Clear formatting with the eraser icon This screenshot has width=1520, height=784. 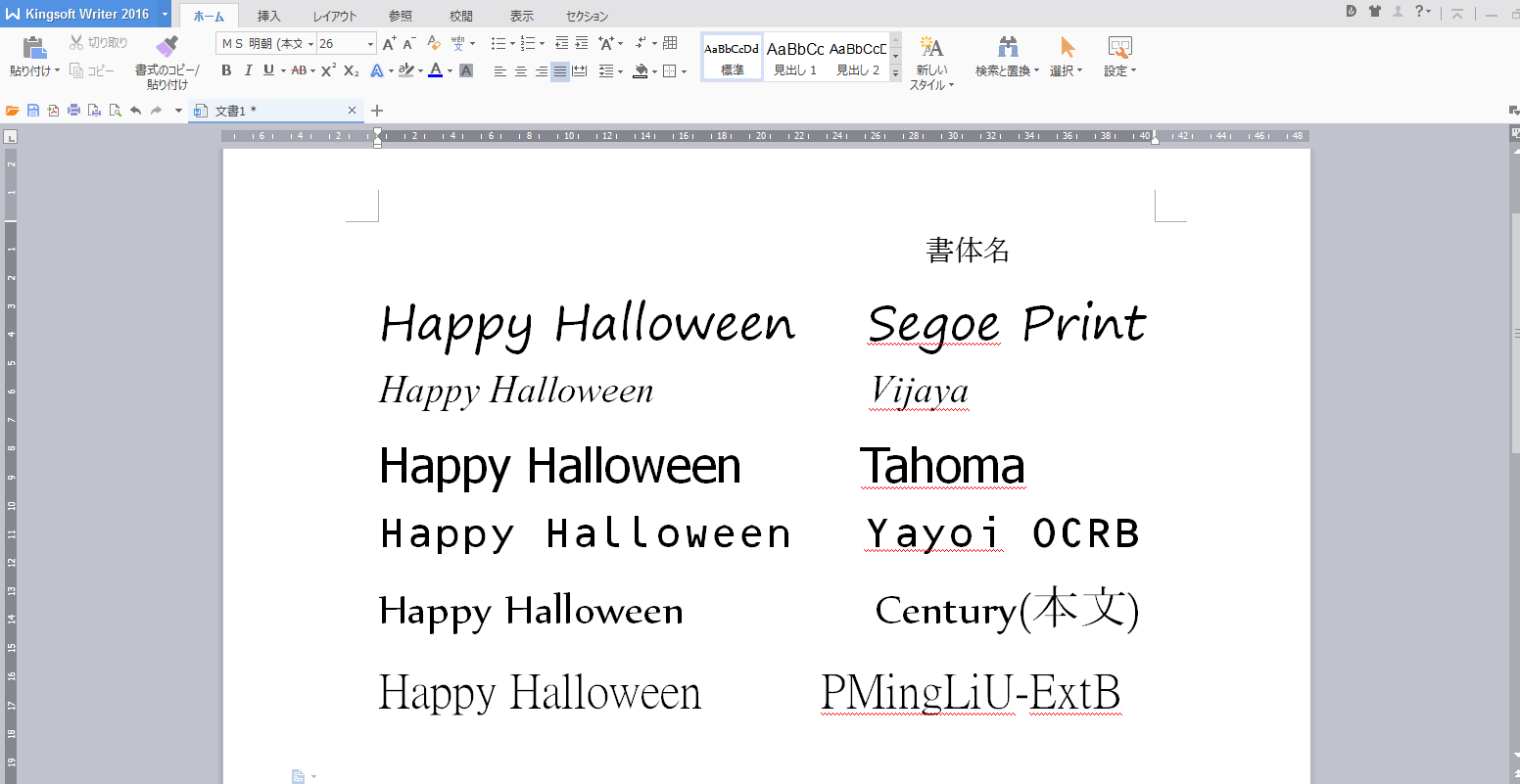click(434, 43)
